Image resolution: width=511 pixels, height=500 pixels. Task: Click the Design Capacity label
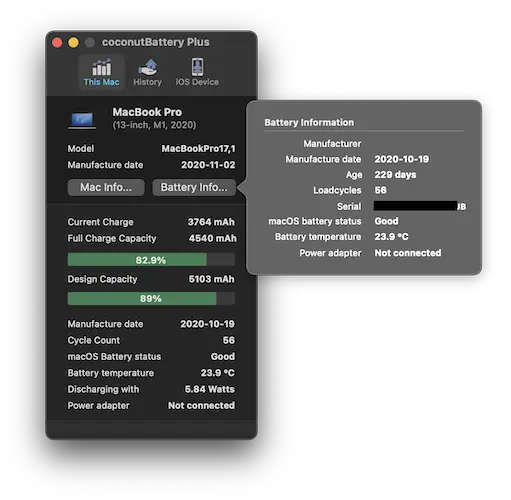(x=102, y=279)
